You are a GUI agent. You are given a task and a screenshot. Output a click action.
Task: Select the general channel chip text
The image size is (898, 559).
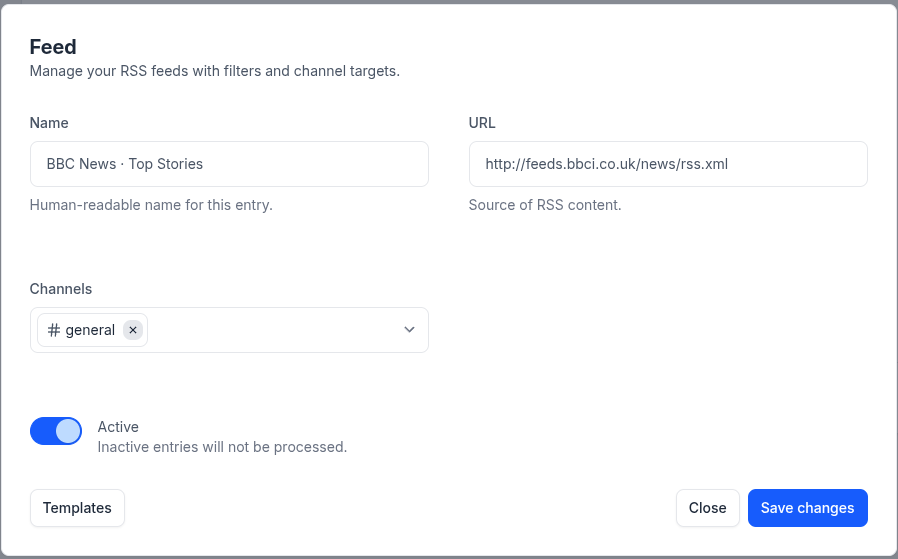click(x=90, y=330)
